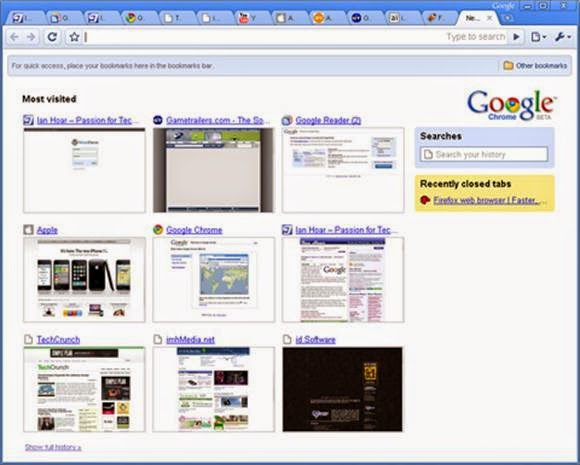Reload the current page
Image resolution: width=580 pixels, height=465 pixels.
pos(53,37)
